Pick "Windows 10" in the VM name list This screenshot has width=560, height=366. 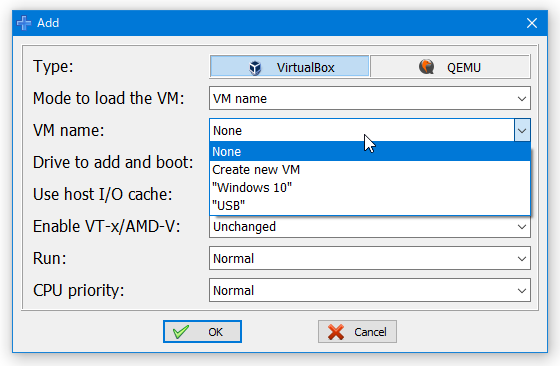370,187
